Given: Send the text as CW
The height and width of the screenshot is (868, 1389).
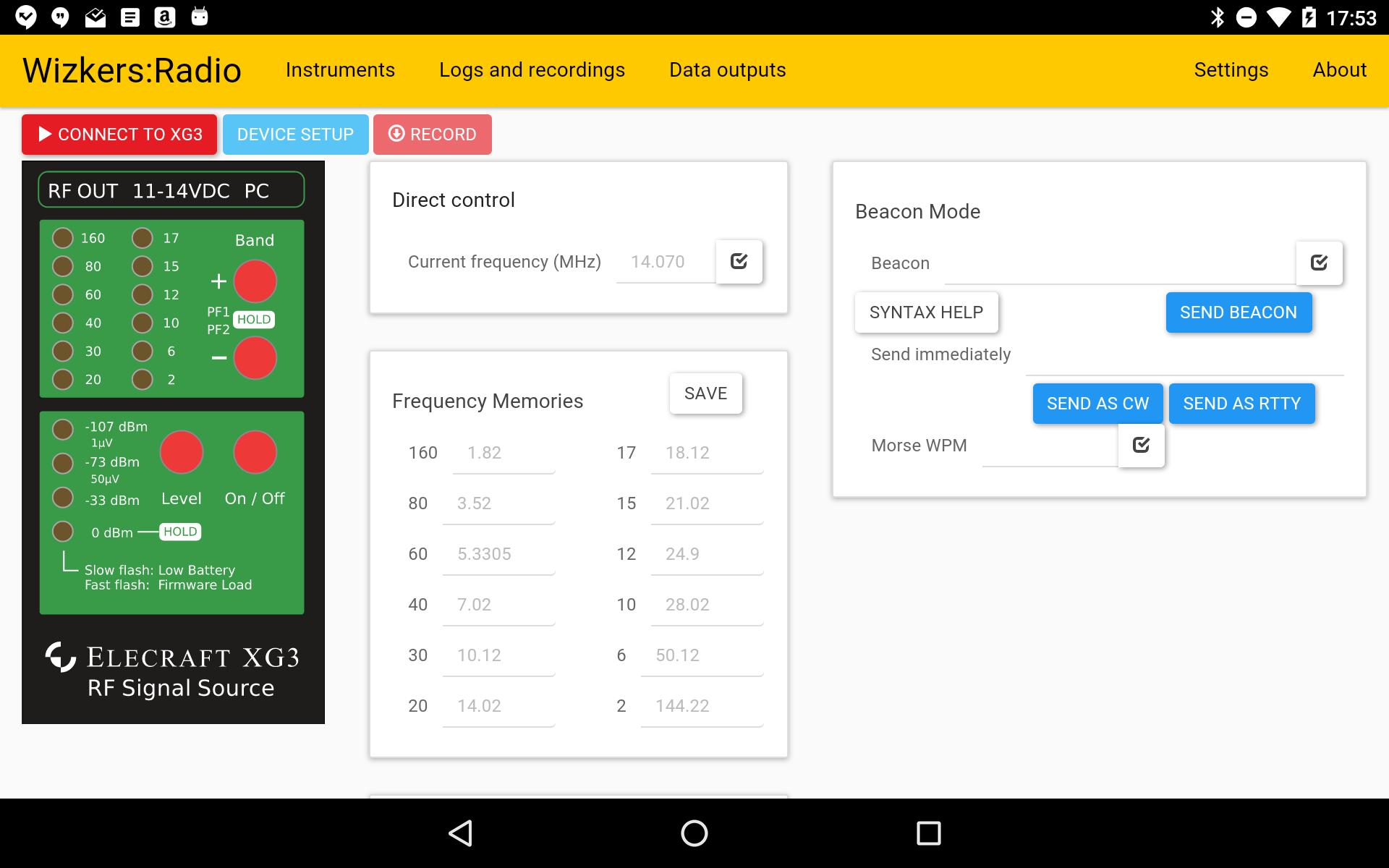Looking at the screenshot, I should [1097, 404].
